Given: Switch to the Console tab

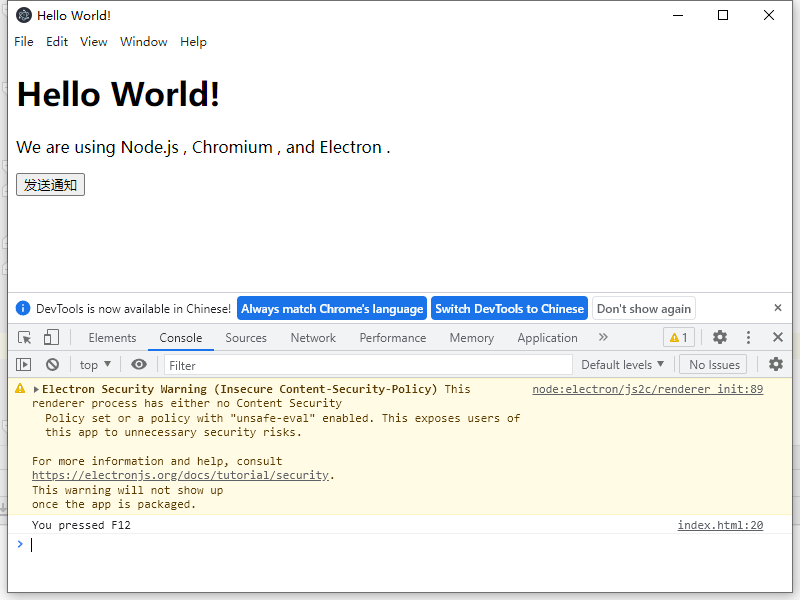Looking at the screenshot, I should [181, 338].
